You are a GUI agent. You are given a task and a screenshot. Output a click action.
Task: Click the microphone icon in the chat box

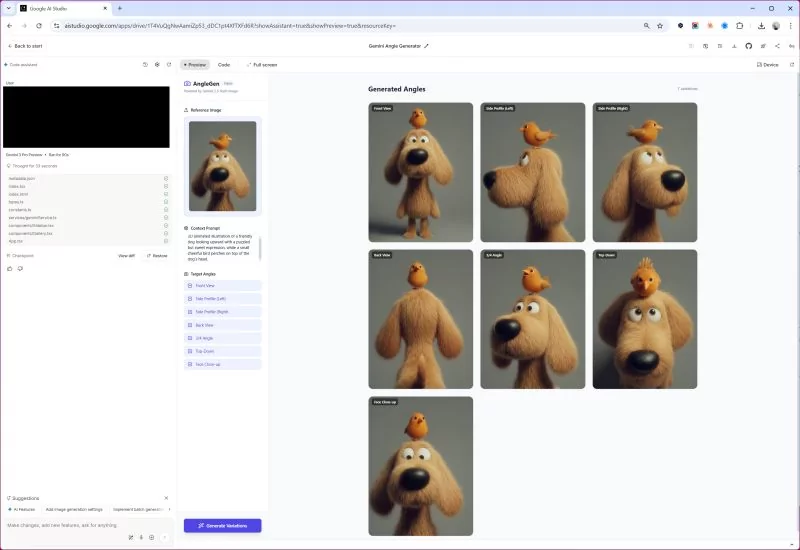pos(140,537)
